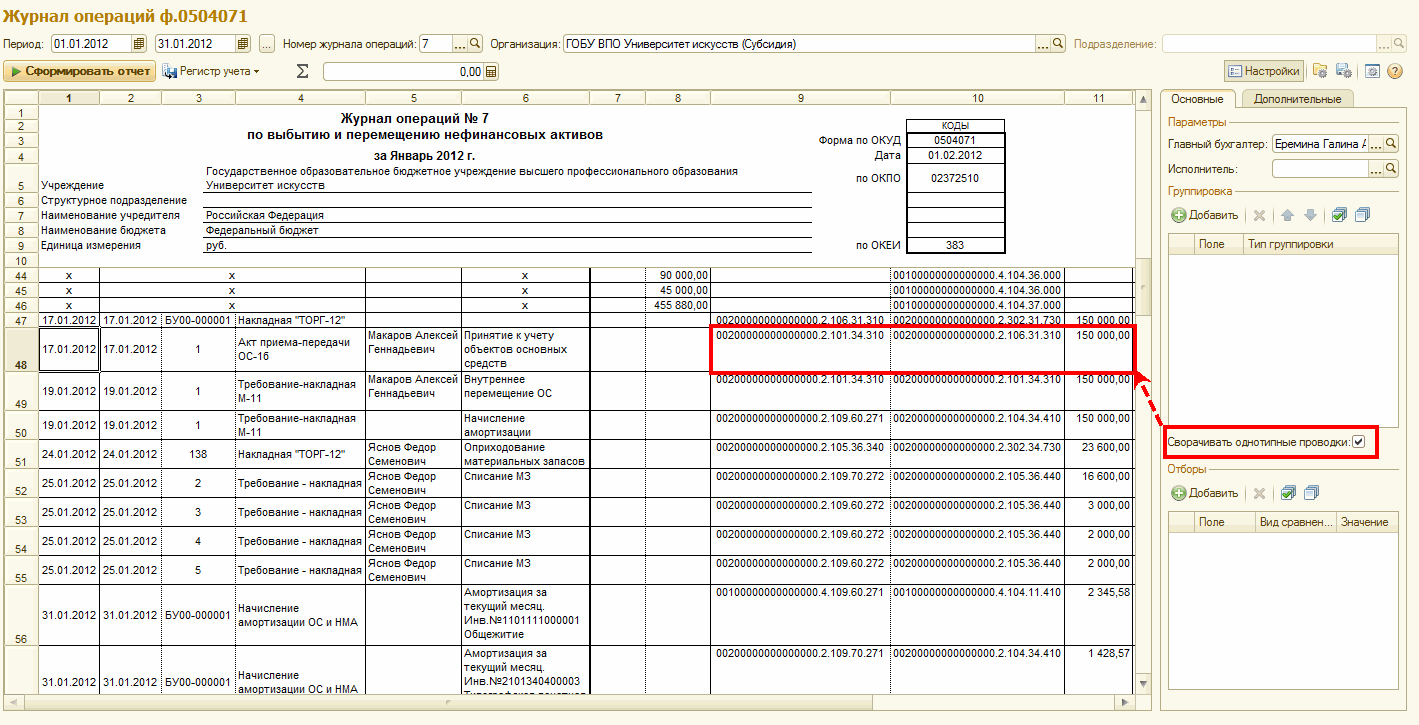This screenshot has width=1419, height=725.
Task: Open Исполнитель selection ellipsis
Action: point(1375,170)
